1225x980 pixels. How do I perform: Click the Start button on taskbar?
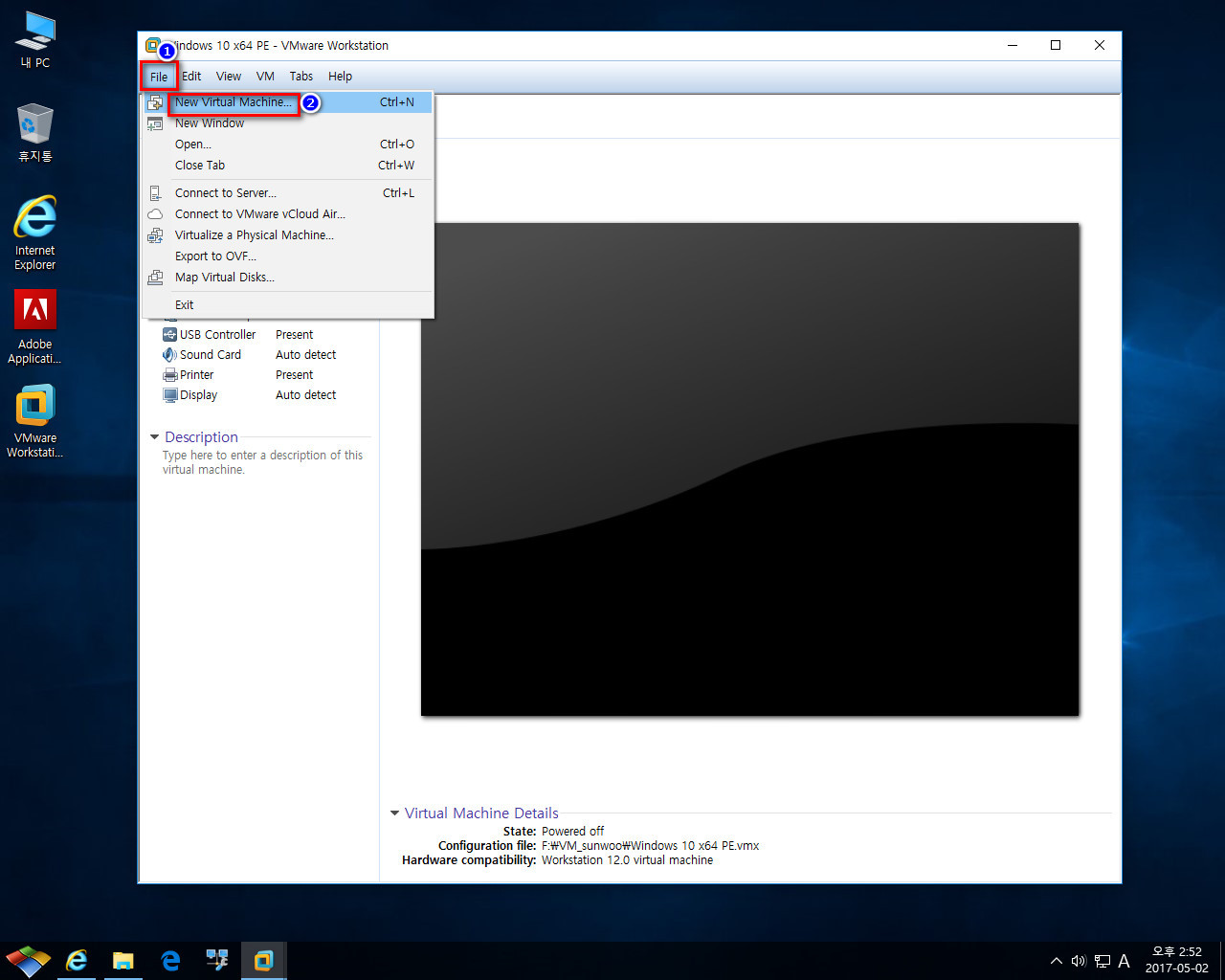pos(29,961)
